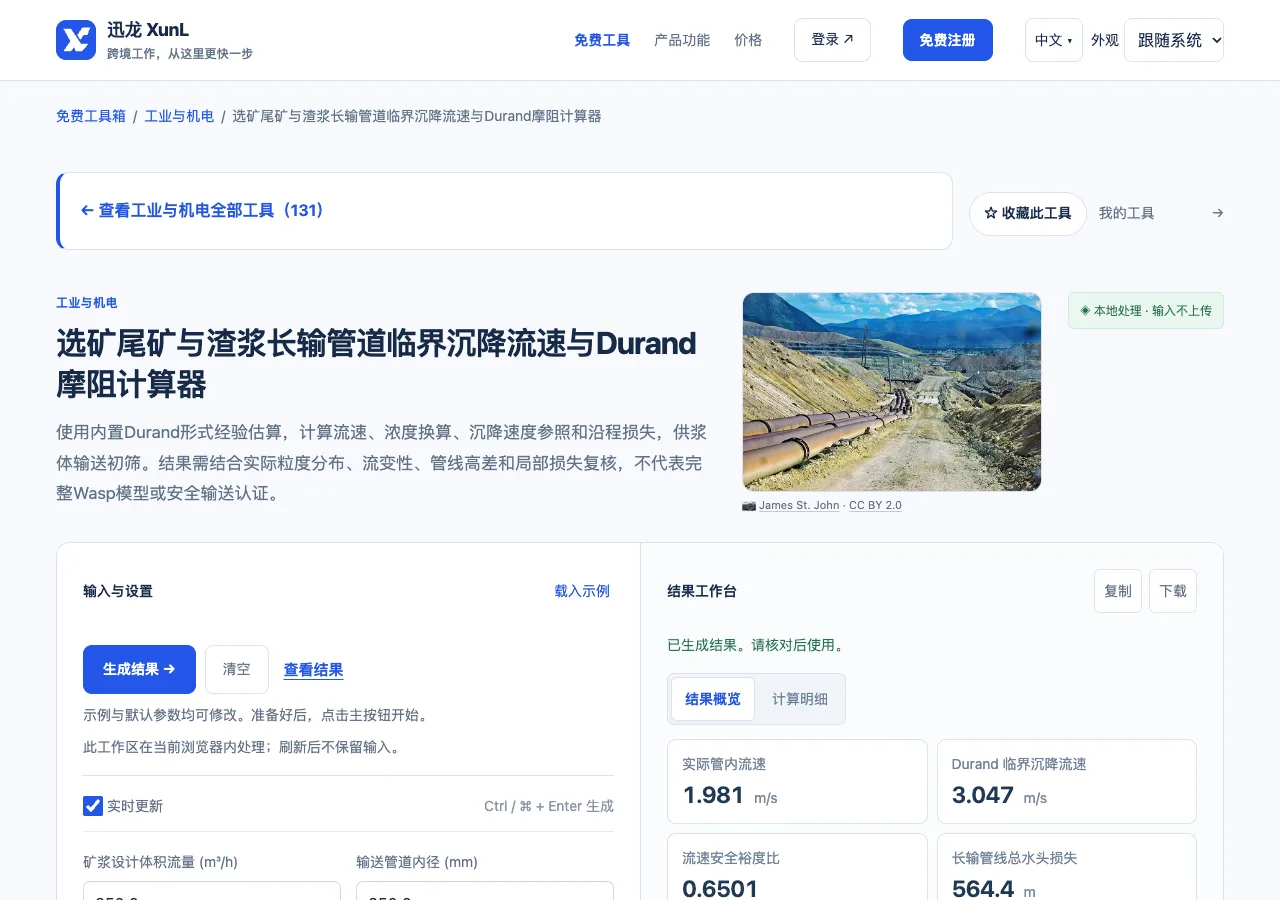Image resolution: width=1280 pixels, height=900 pixels.
Task: Click the 矿浆设计体积流量 input field
Action: [x=212, y=891]
